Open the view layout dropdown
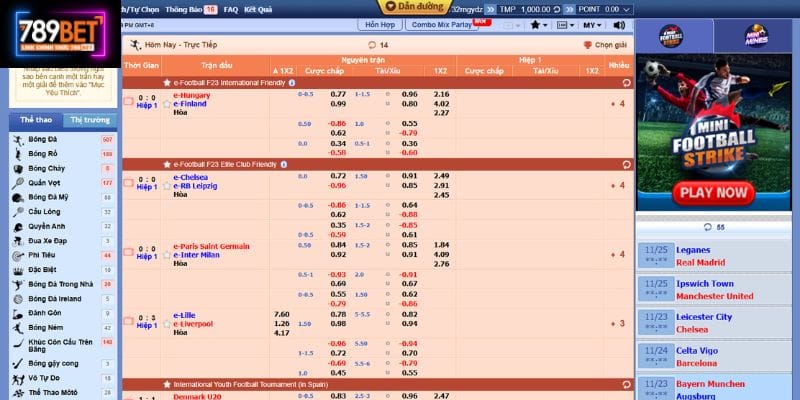Image resolution: width=800 pixels, height=400 pixels. click(566, 25)
